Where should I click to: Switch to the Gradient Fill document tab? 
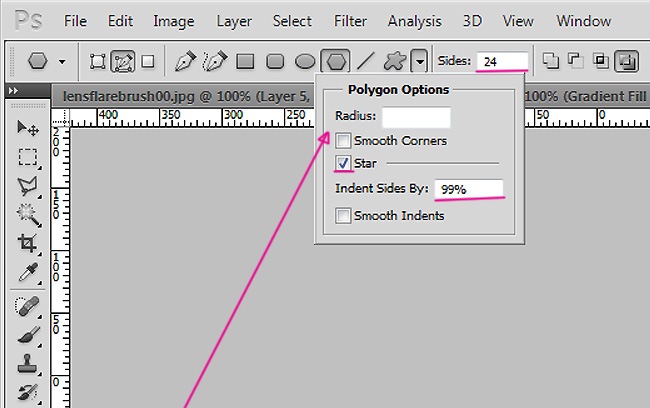[x=585, y=96]
